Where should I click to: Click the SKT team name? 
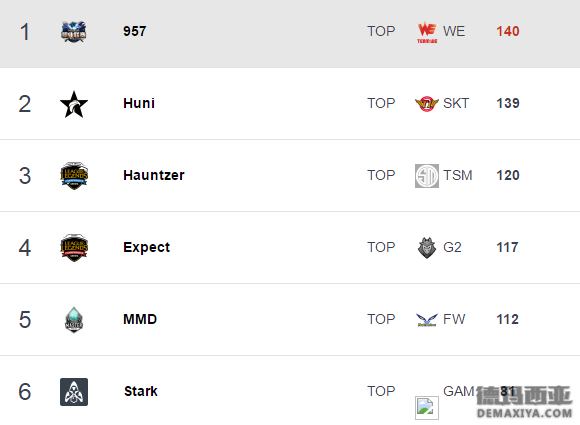click(456, 103)
